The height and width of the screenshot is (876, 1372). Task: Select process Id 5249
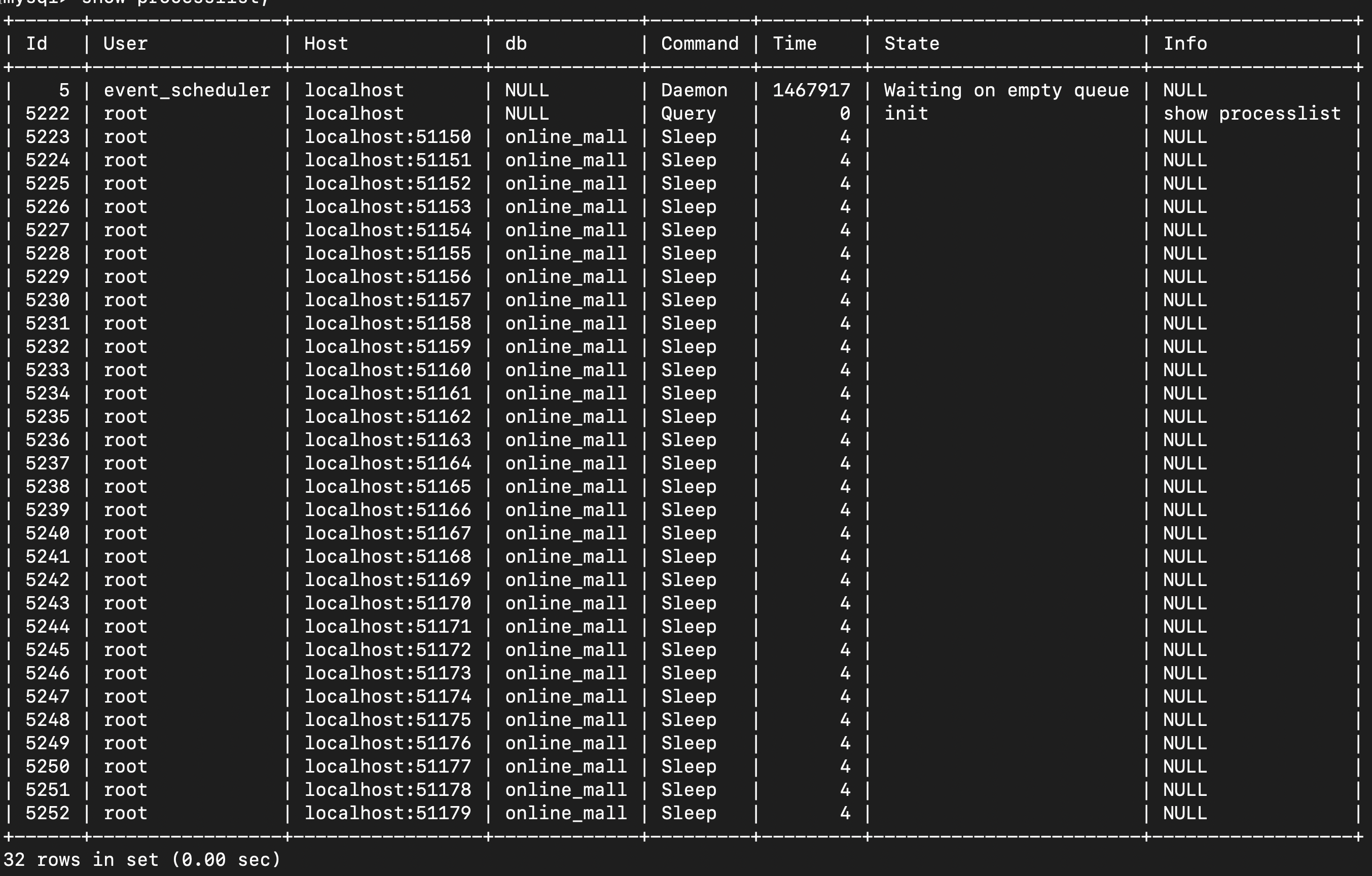click(x=47, y=744)
